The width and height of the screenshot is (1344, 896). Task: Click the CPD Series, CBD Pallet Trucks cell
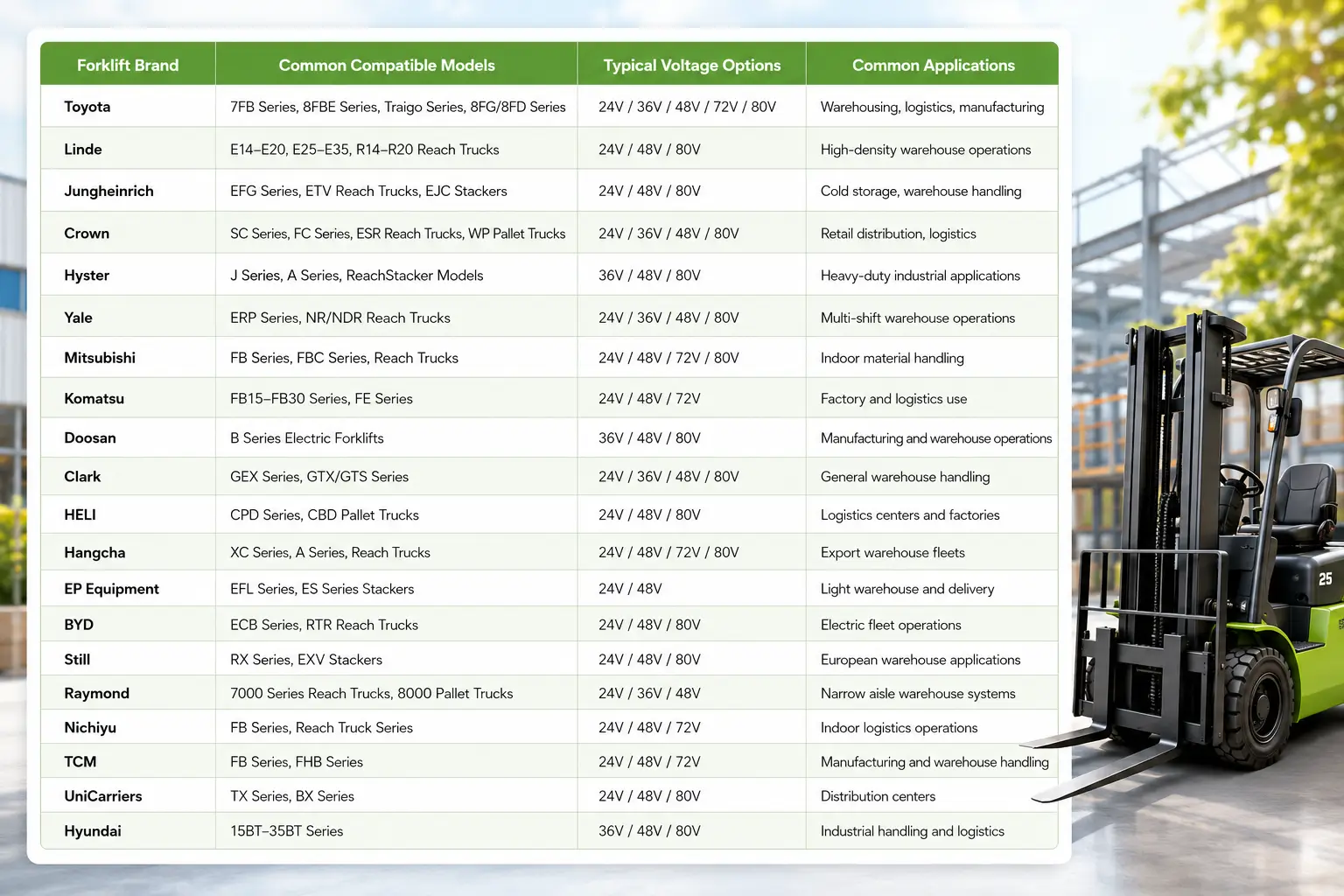click(396, 514)
